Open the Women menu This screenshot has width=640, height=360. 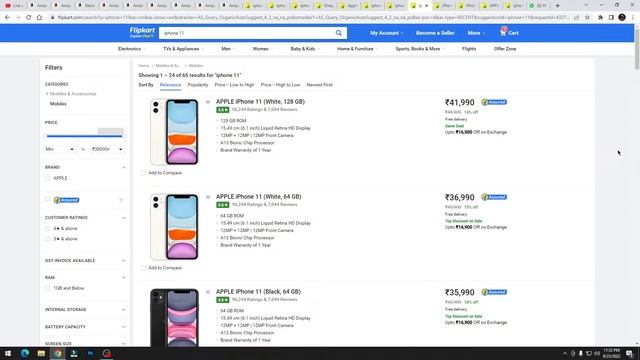click(262, 49)
